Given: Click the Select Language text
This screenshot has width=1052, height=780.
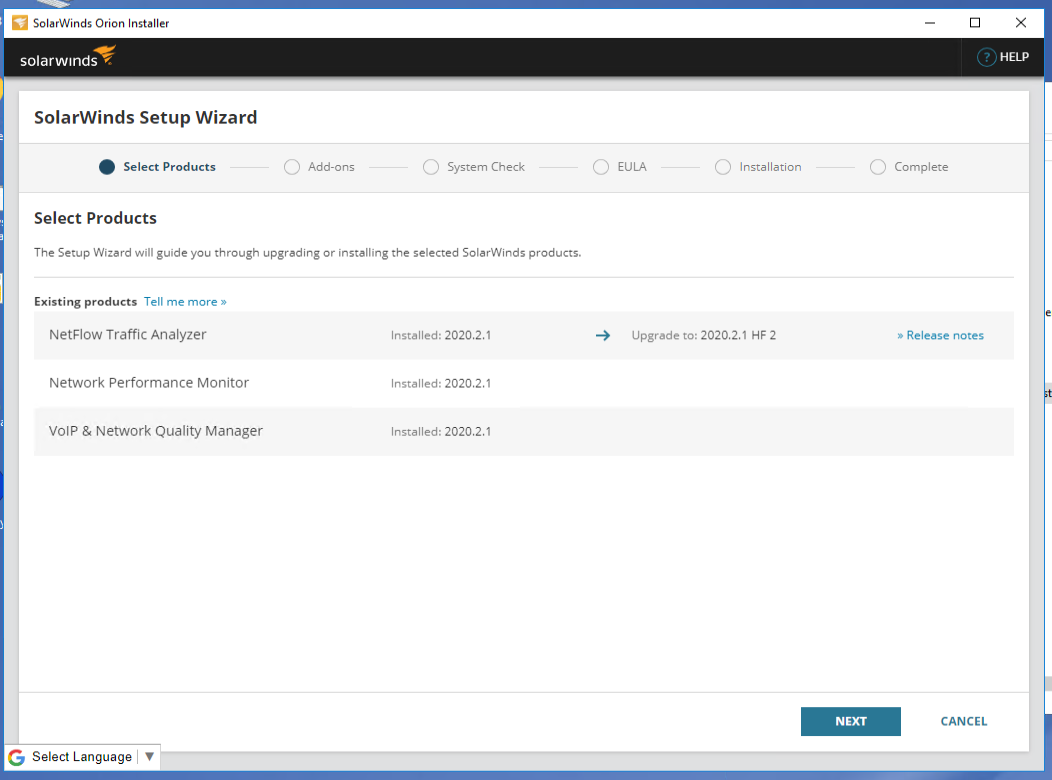Looking at the screenshot, I should point(82,757).
